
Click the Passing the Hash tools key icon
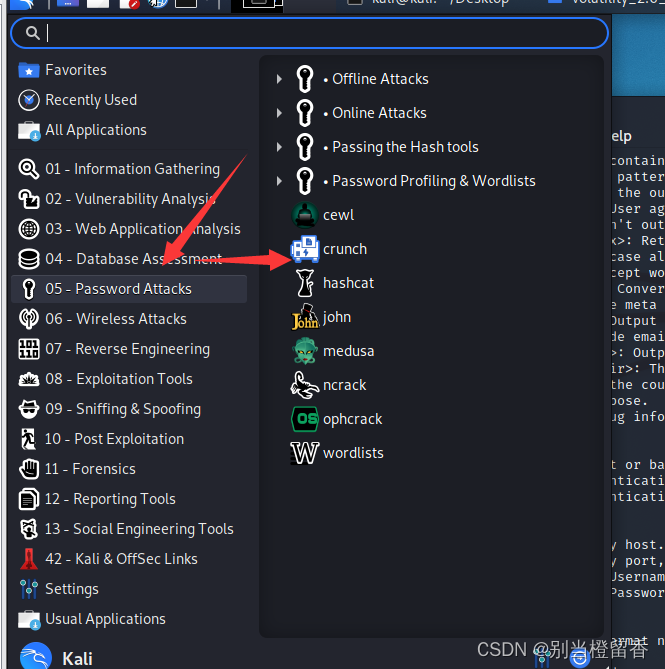tap(305, 147)
